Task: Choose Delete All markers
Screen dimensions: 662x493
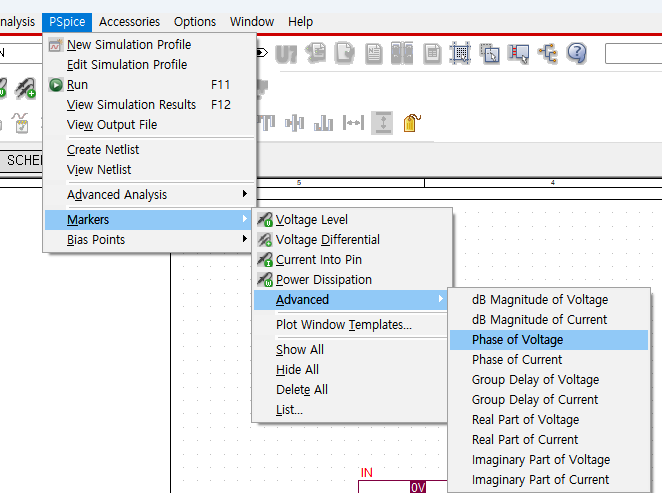Action: tap(350, 390)
